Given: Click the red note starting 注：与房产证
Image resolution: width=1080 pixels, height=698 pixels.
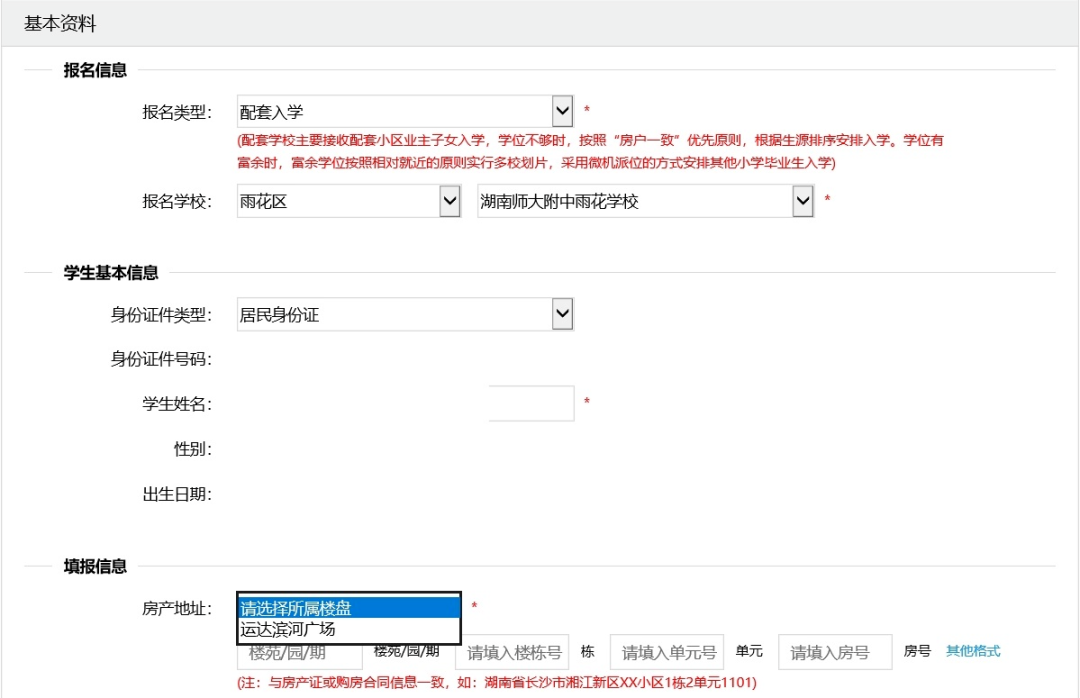Looking at the screenshot, I should coord(497,682).
